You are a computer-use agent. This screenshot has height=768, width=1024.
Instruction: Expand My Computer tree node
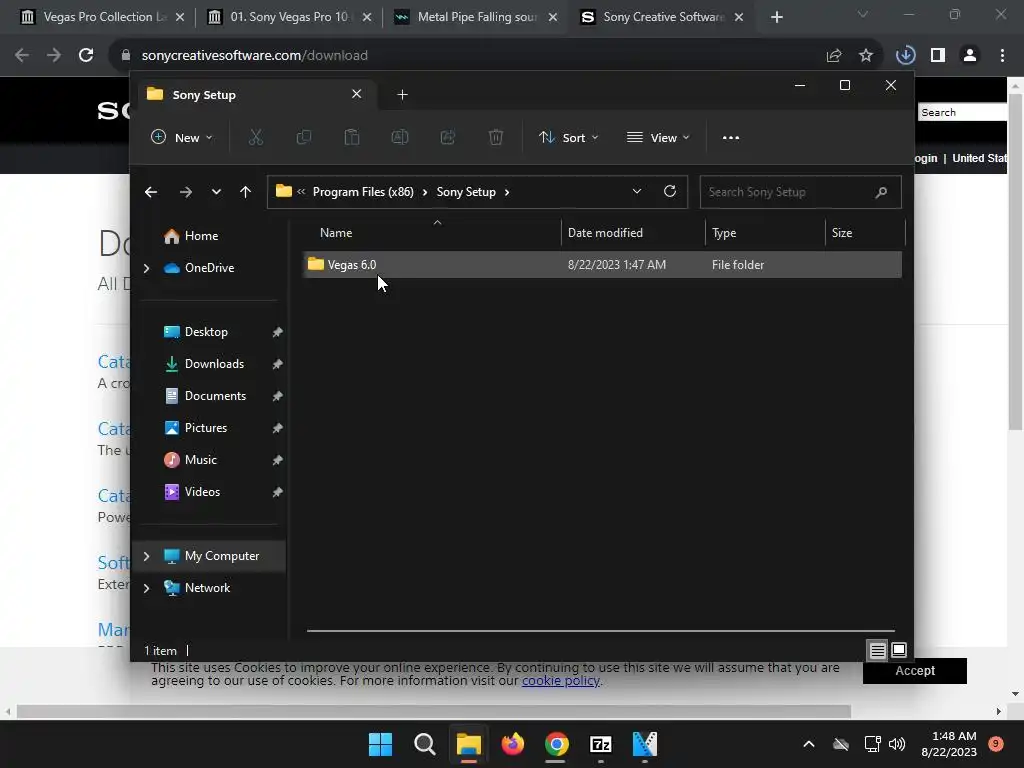tap(146, 556)
